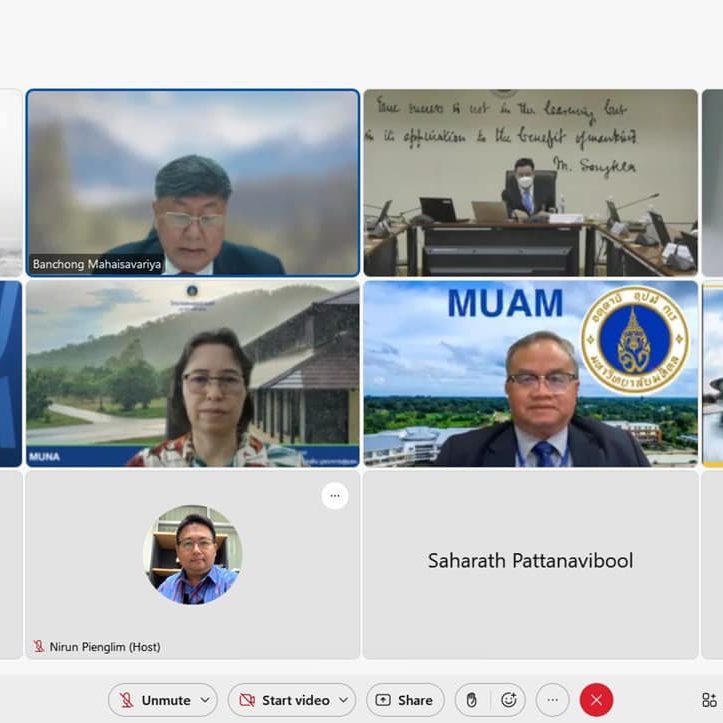The height and width of the screenshot is (723, 723).
Task: Click the muted mic icon beside Nirun Pienglim
Action: point(39,647)
